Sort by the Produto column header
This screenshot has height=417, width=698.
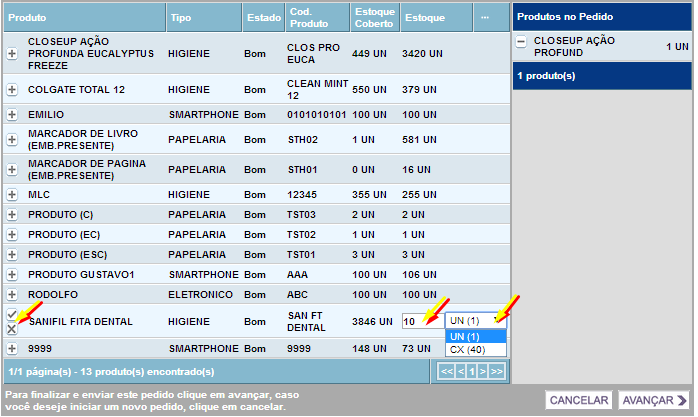[x=85, y=18]
